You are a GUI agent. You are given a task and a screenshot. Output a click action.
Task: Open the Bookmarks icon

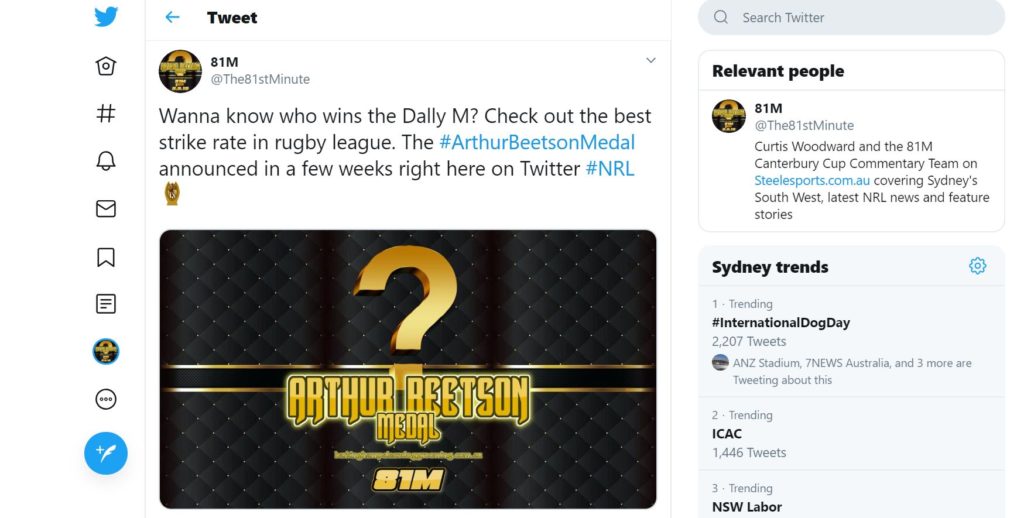point(106,257)
